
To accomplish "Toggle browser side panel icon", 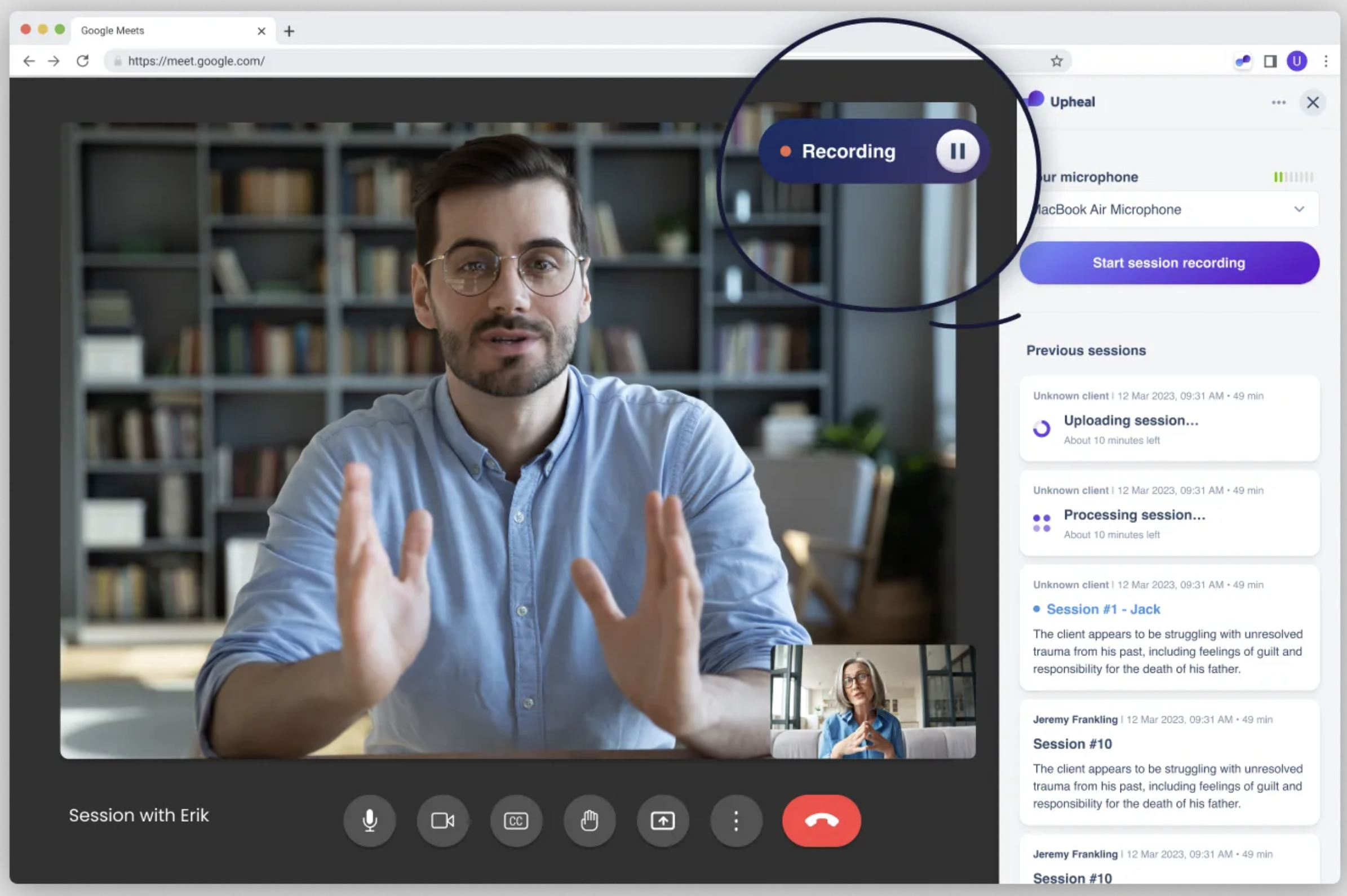I will click(1270, 60).
